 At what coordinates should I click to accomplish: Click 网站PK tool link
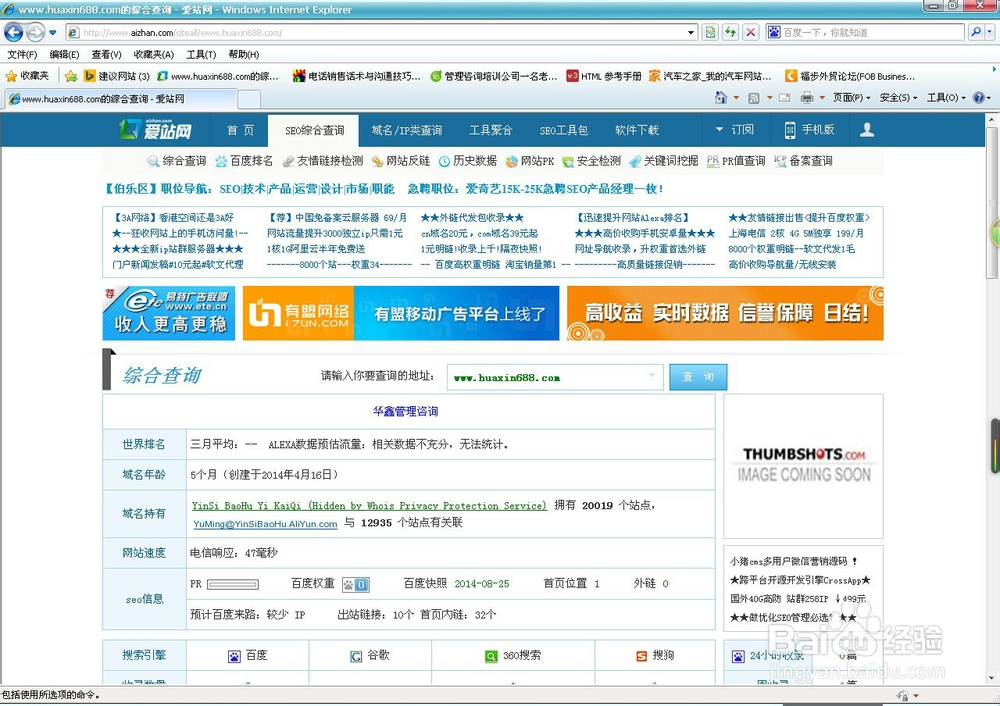[530, 161]
